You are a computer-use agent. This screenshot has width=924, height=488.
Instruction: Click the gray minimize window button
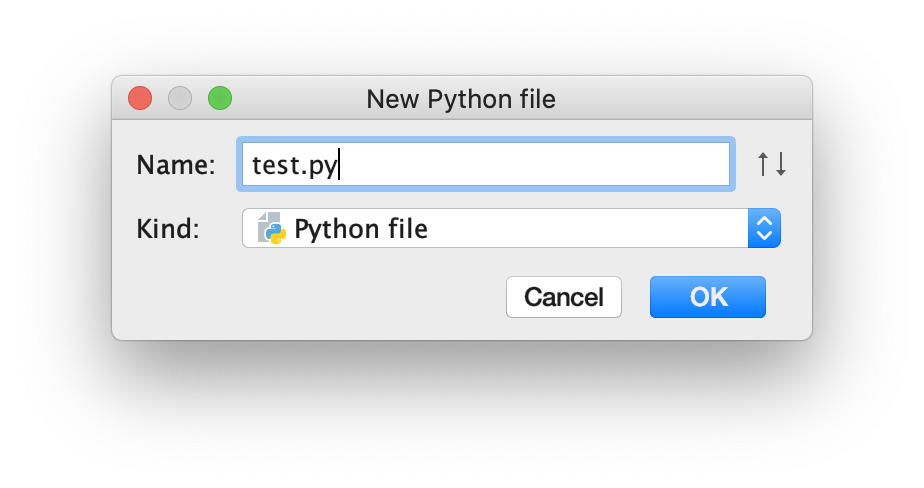tap(180, 98)
